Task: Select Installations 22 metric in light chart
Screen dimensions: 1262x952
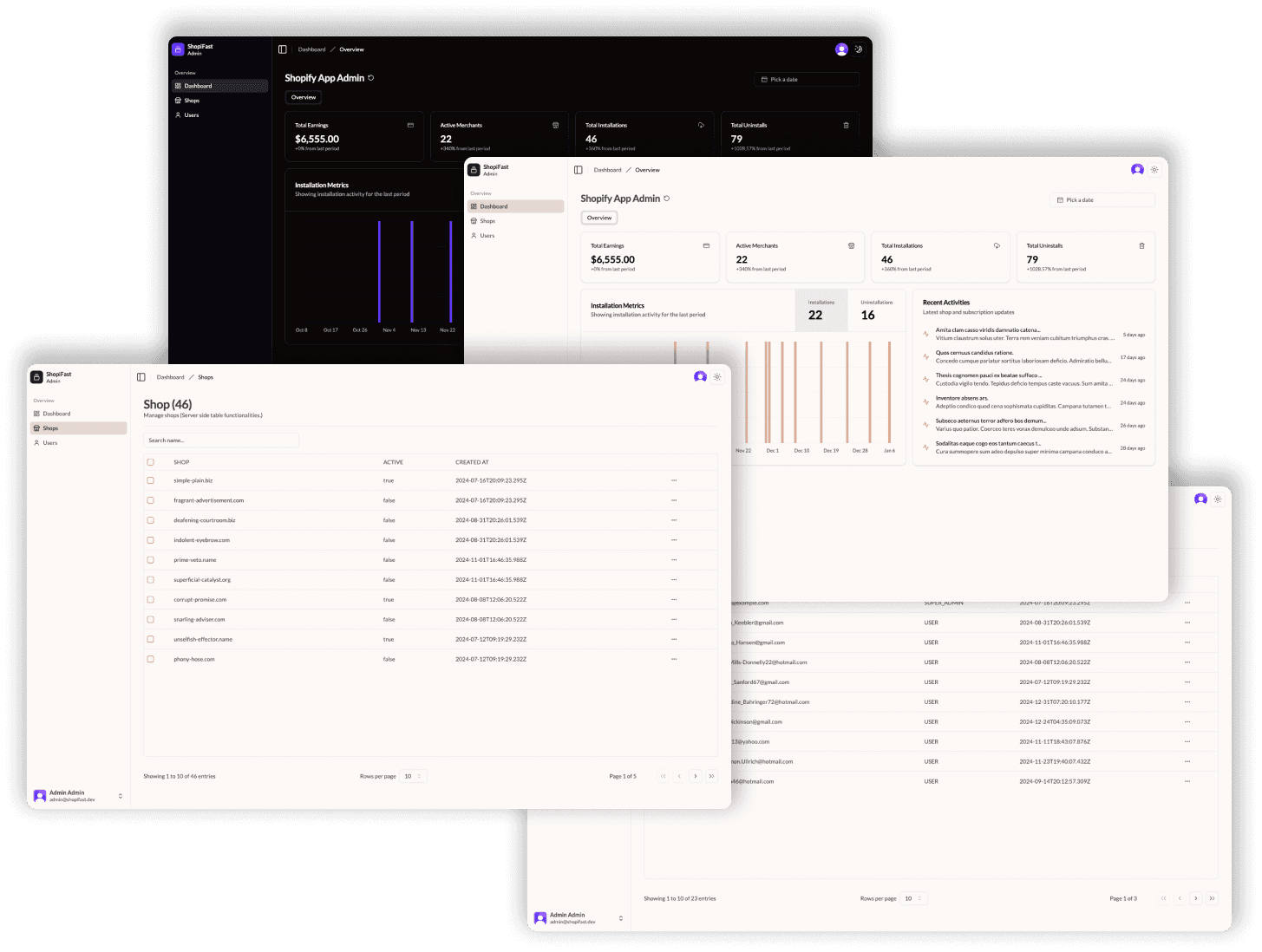Action: coord(821,310)
